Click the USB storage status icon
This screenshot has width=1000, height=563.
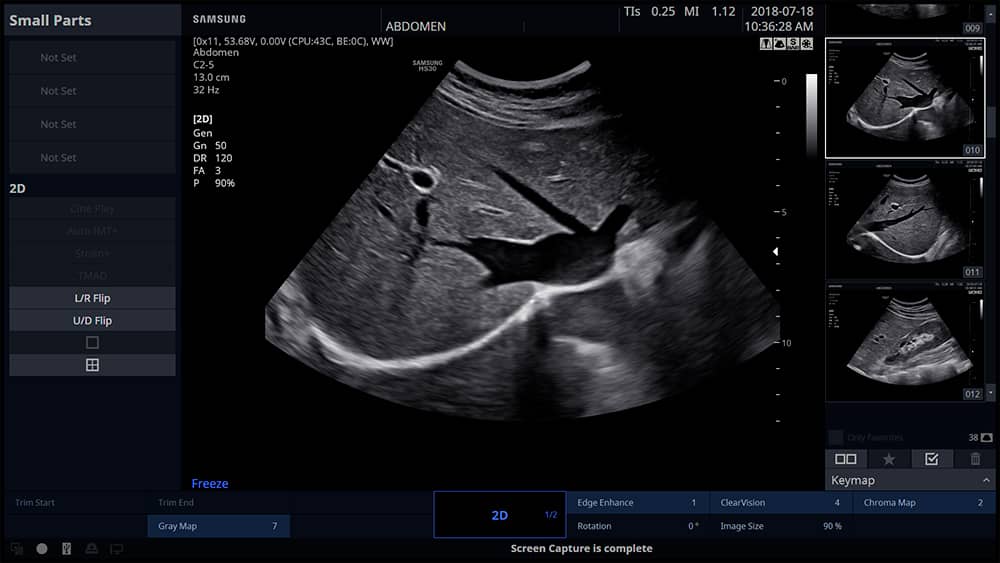pyautogui.click(x=67, y=549)
